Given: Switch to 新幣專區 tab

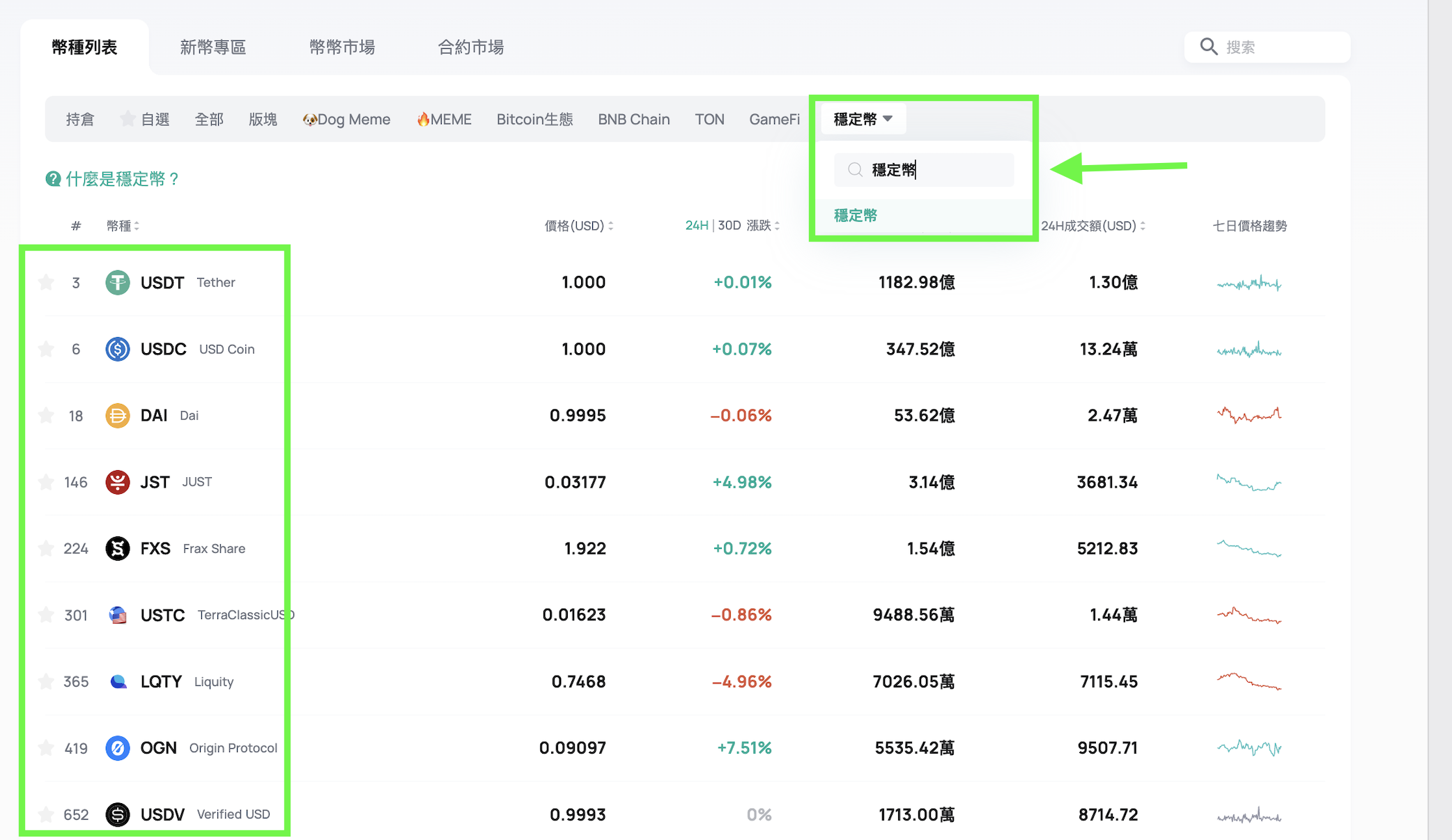Looking at the screenshot, I should point(213,47).
